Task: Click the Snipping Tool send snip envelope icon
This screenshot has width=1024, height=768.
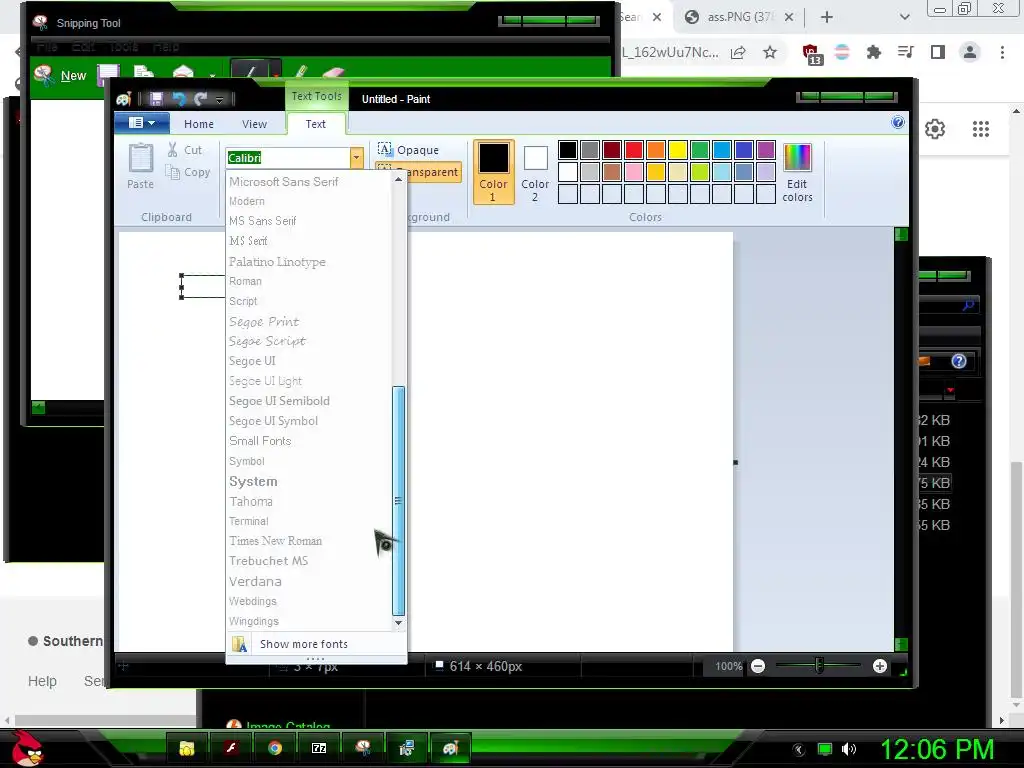Action: pos(183,72)
